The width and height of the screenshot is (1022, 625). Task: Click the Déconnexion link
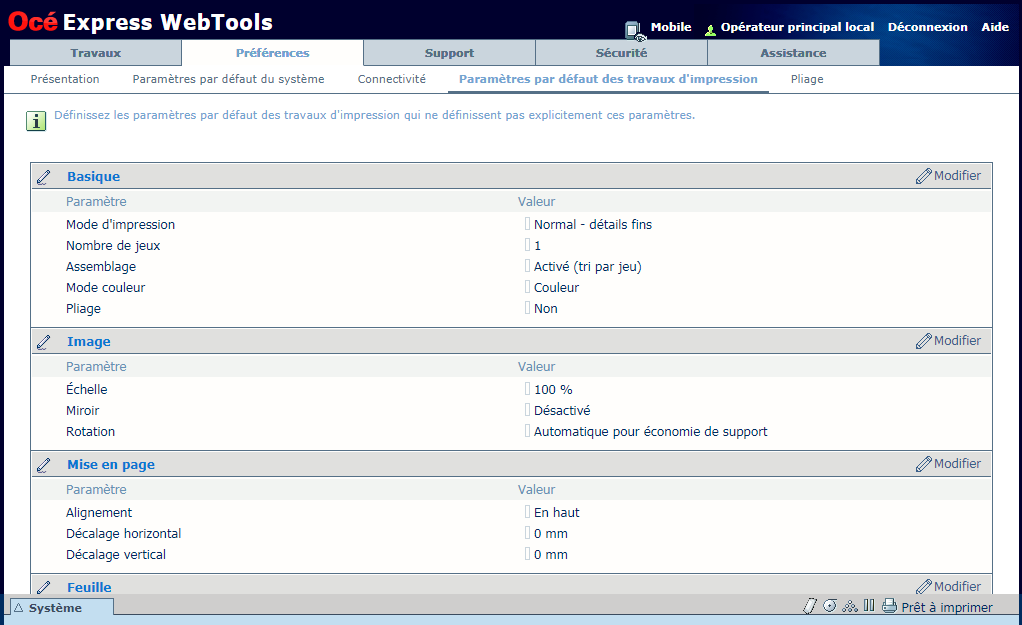pos(927,27)
